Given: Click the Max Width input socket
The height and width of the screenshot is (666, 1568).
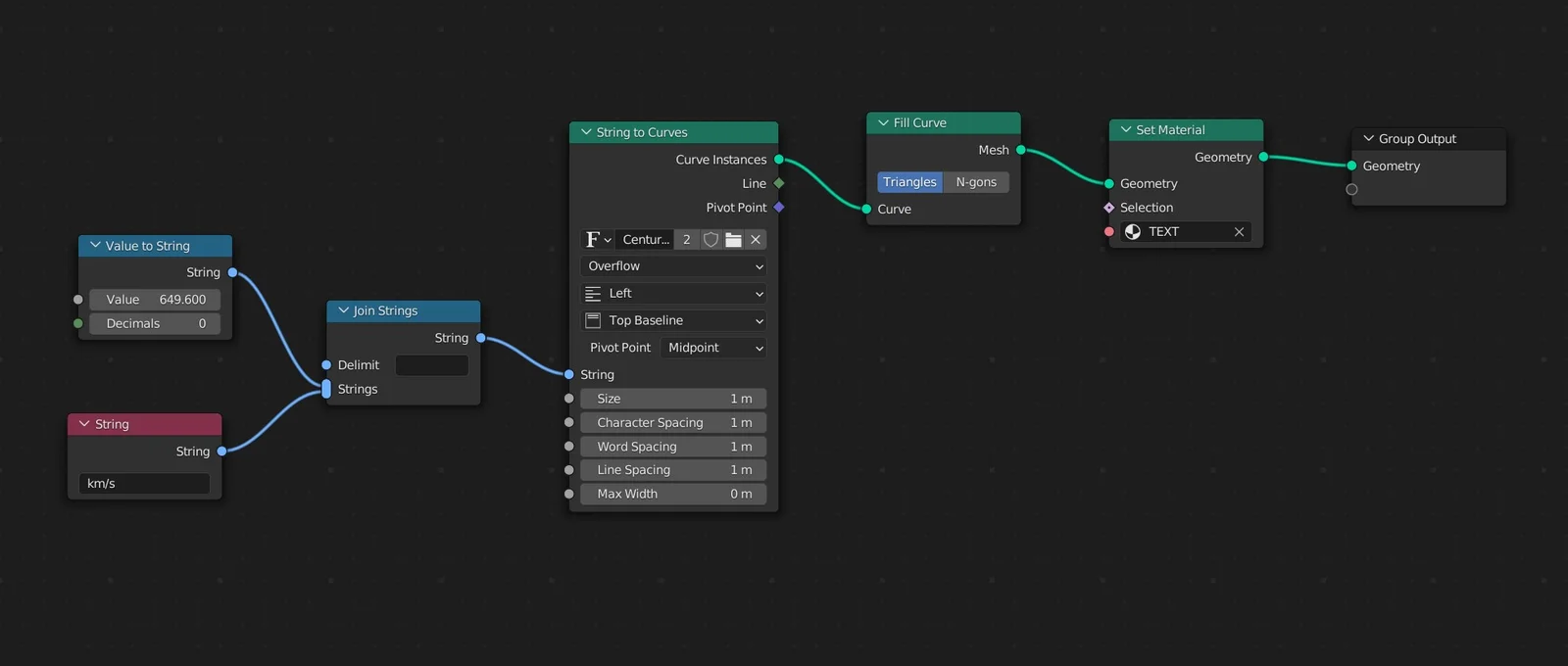Looking at the screenshot, I should click(569, 495).
